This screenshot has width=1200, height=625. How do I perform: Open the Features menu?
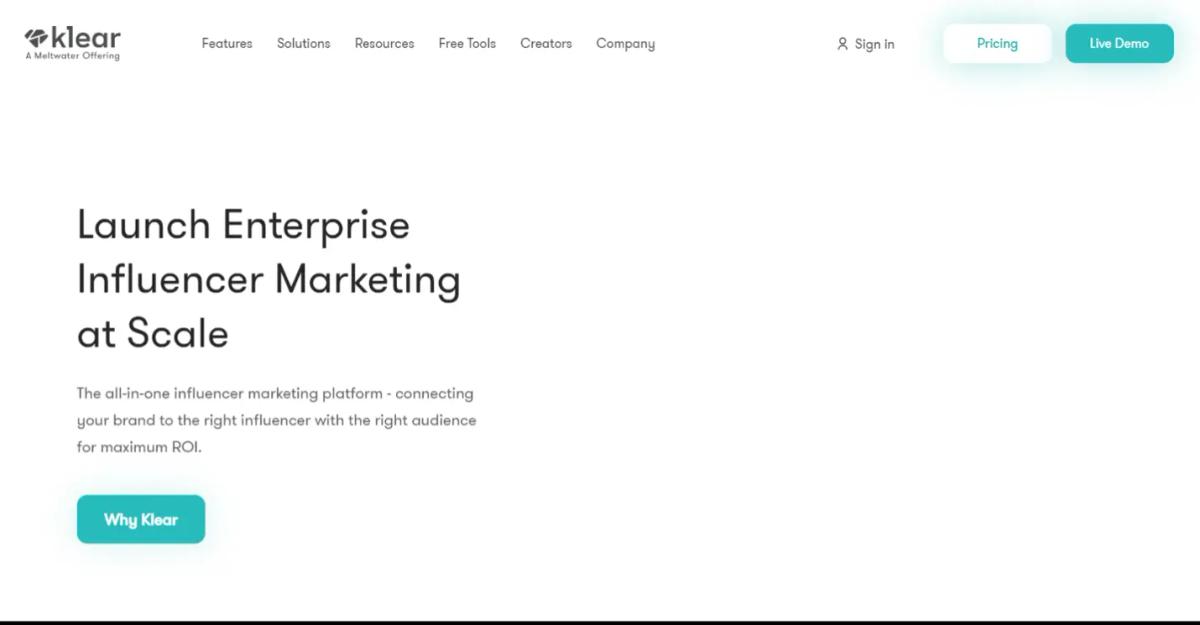[x=227, y=43]
